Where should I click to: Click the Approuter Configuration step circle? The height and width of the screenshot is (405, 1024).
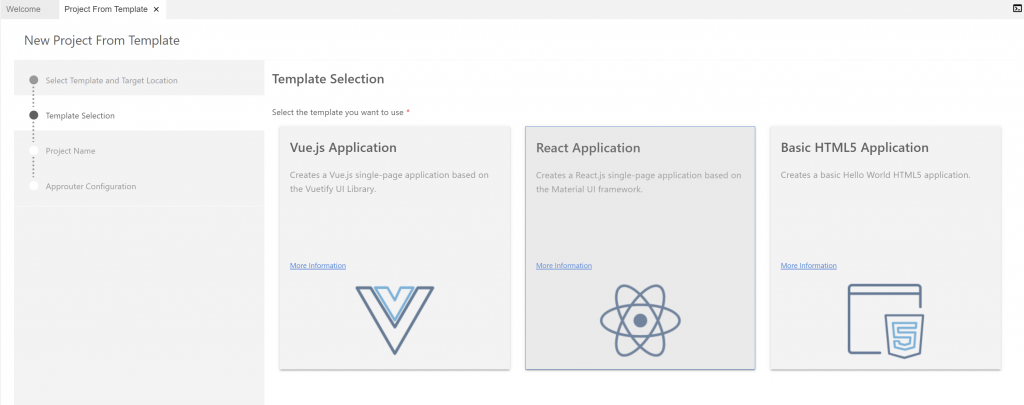(34, 186)
